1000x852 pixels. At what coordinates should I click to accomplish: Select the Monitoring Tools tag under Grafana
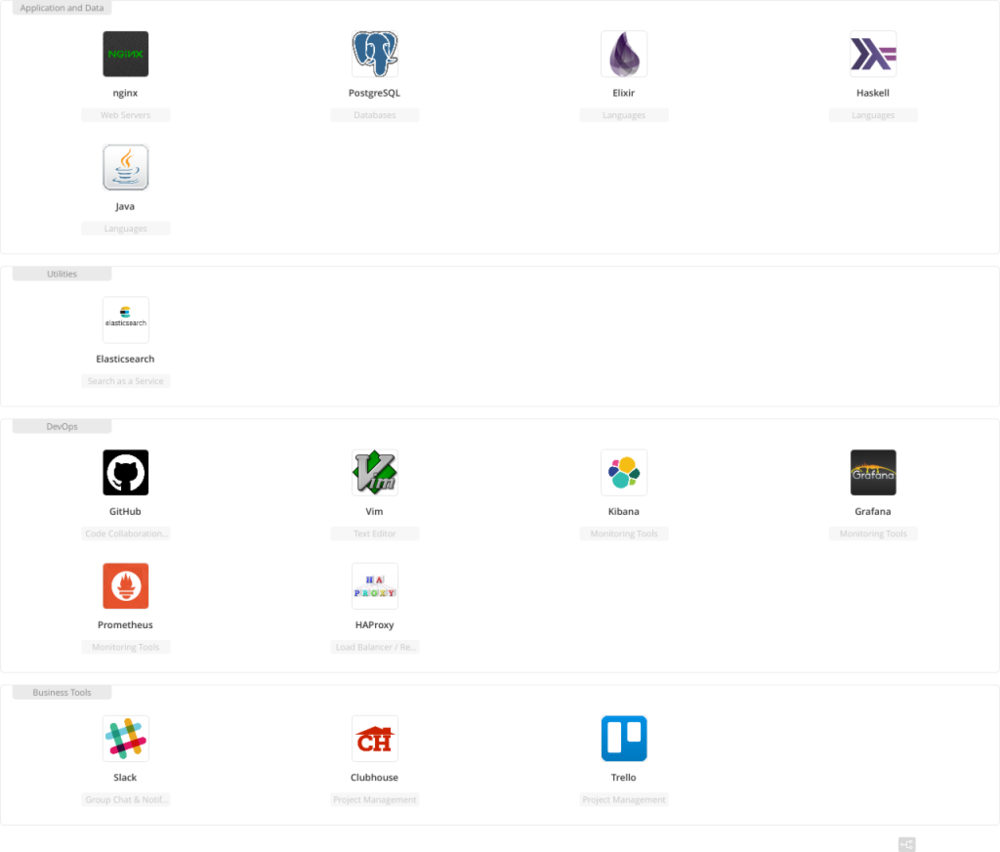(x=873, y=533)
